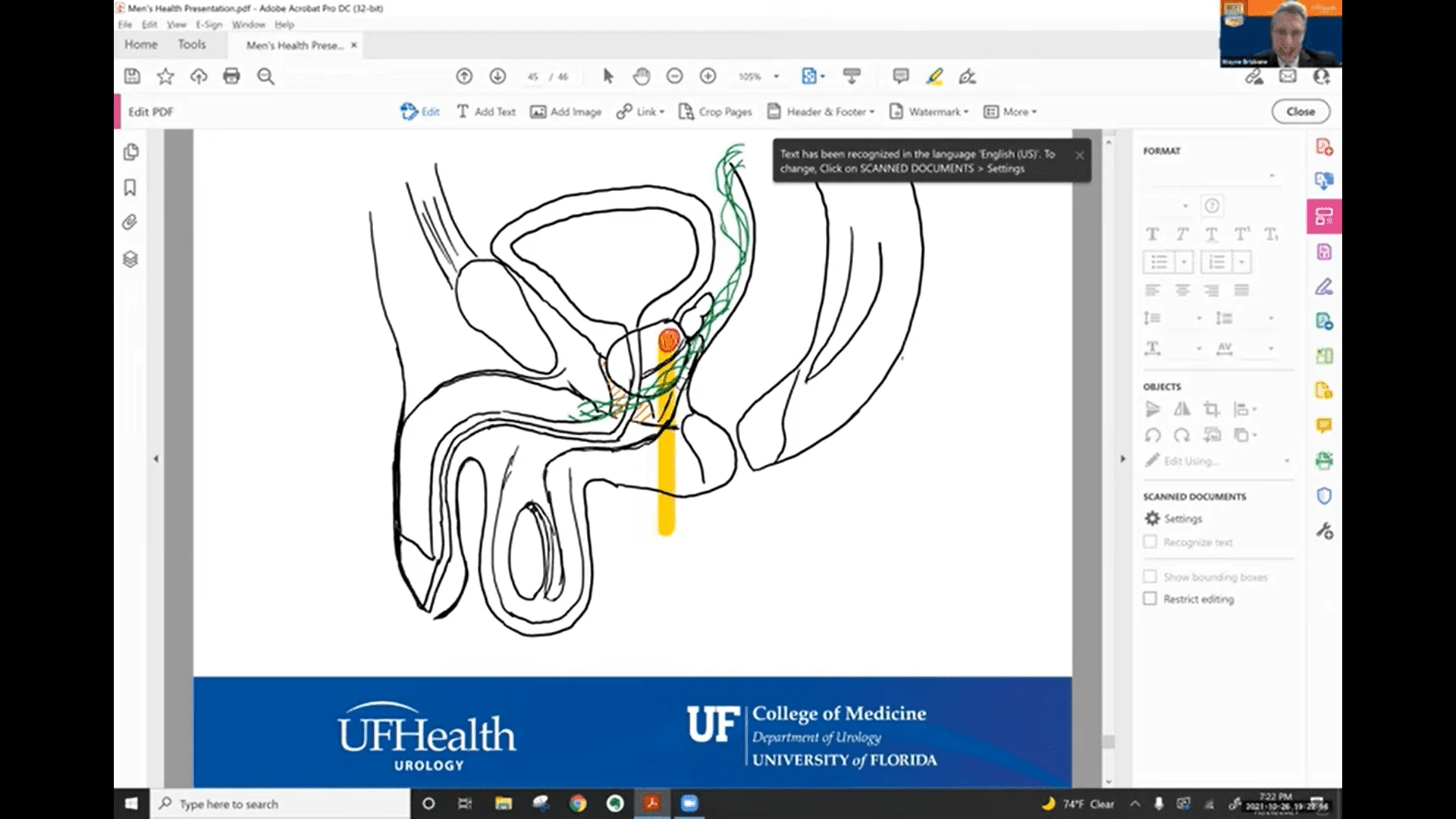Click the Print icon in toolbar
The image size is (1456, 819).
[x=231, y=76]
